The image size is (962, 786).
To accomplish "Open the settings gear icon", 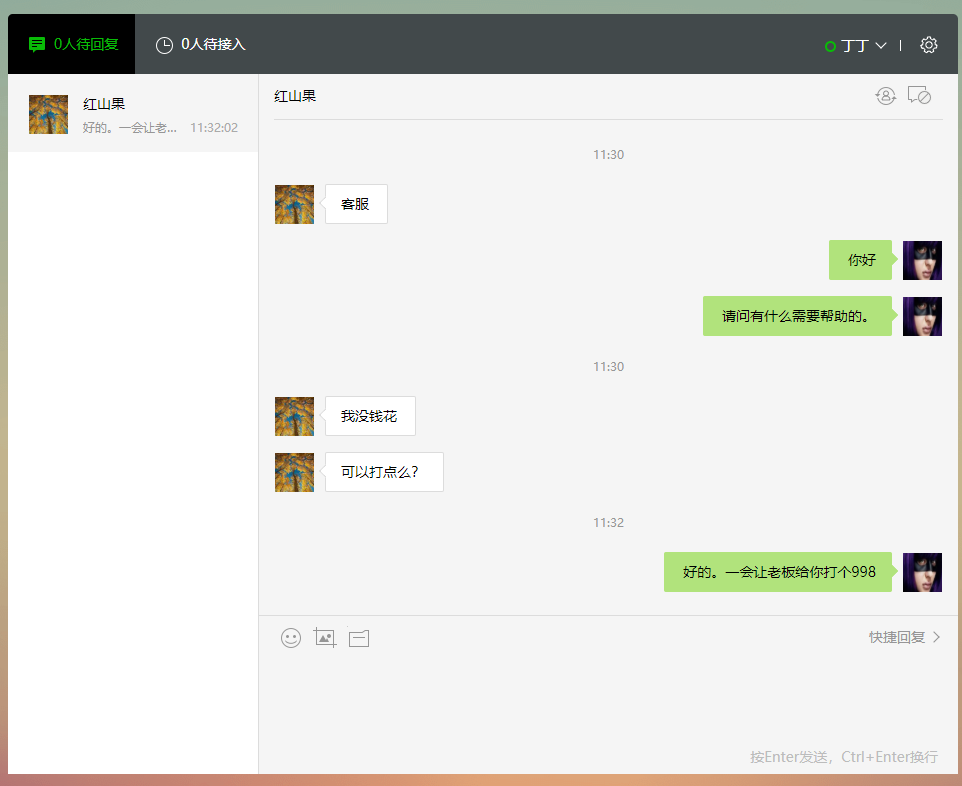I will 928,45.
